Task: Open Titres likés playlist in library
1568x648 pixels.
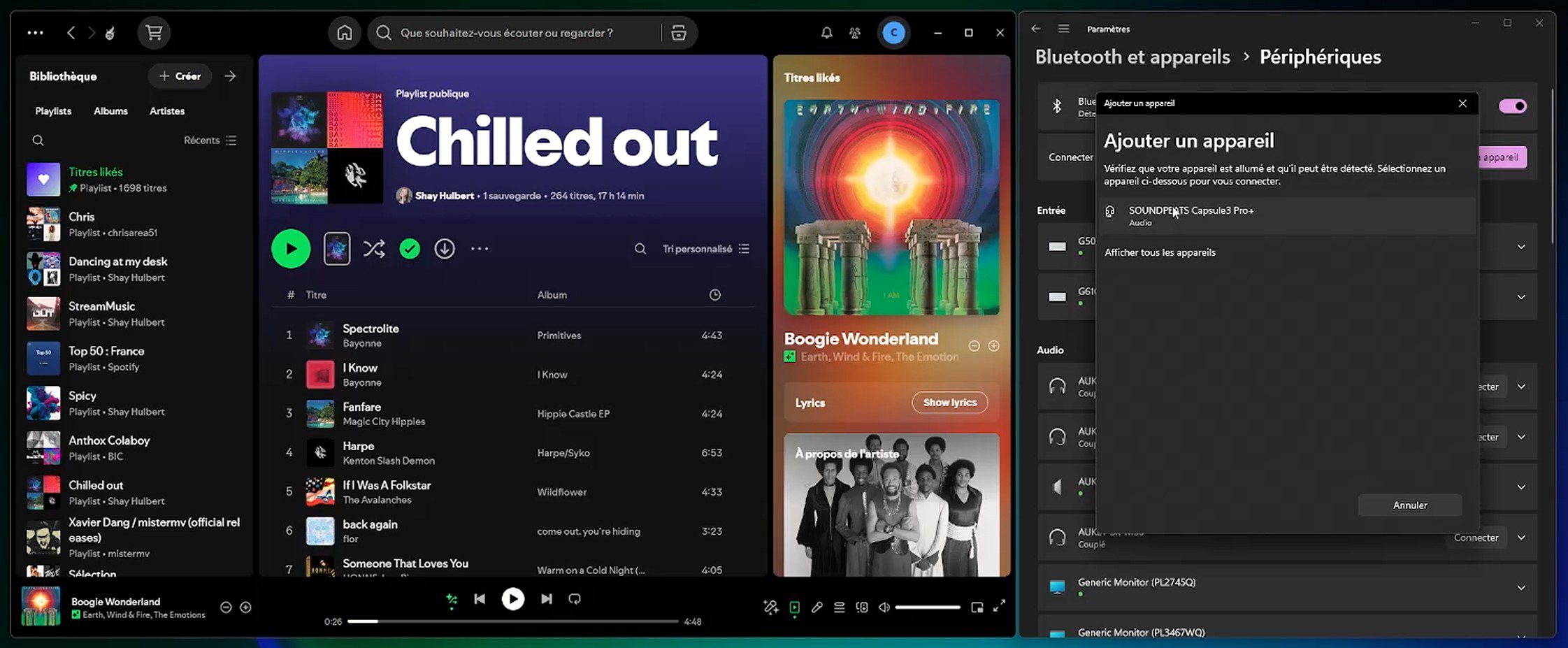Action: click(133, 180)
